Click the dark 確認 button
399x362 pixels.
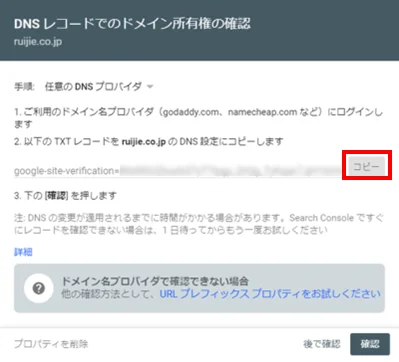click(370, 344)
